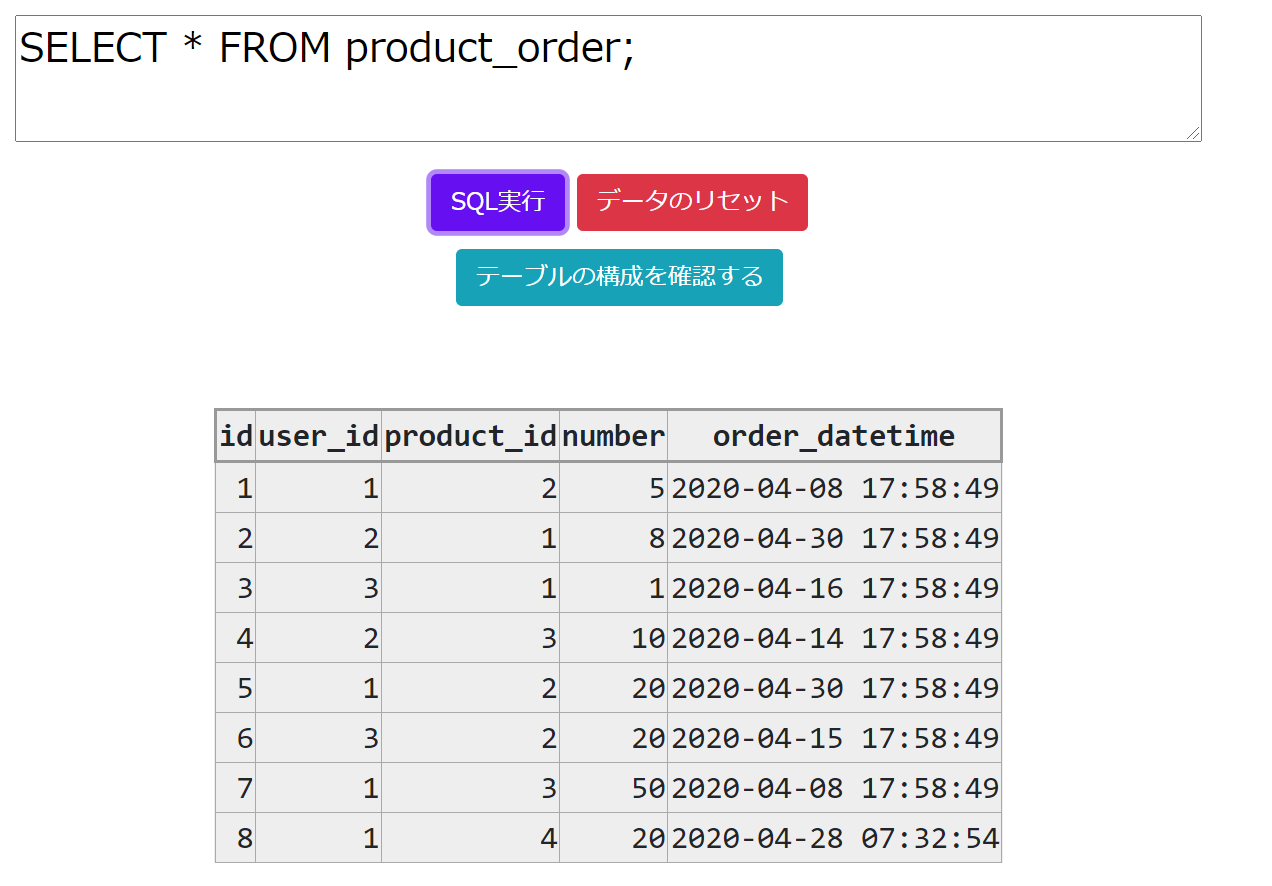Image resolution: width=1272 pixels, height=886 pixels.
Task: Click the number cell showing 10
Action: pos(613,638)
